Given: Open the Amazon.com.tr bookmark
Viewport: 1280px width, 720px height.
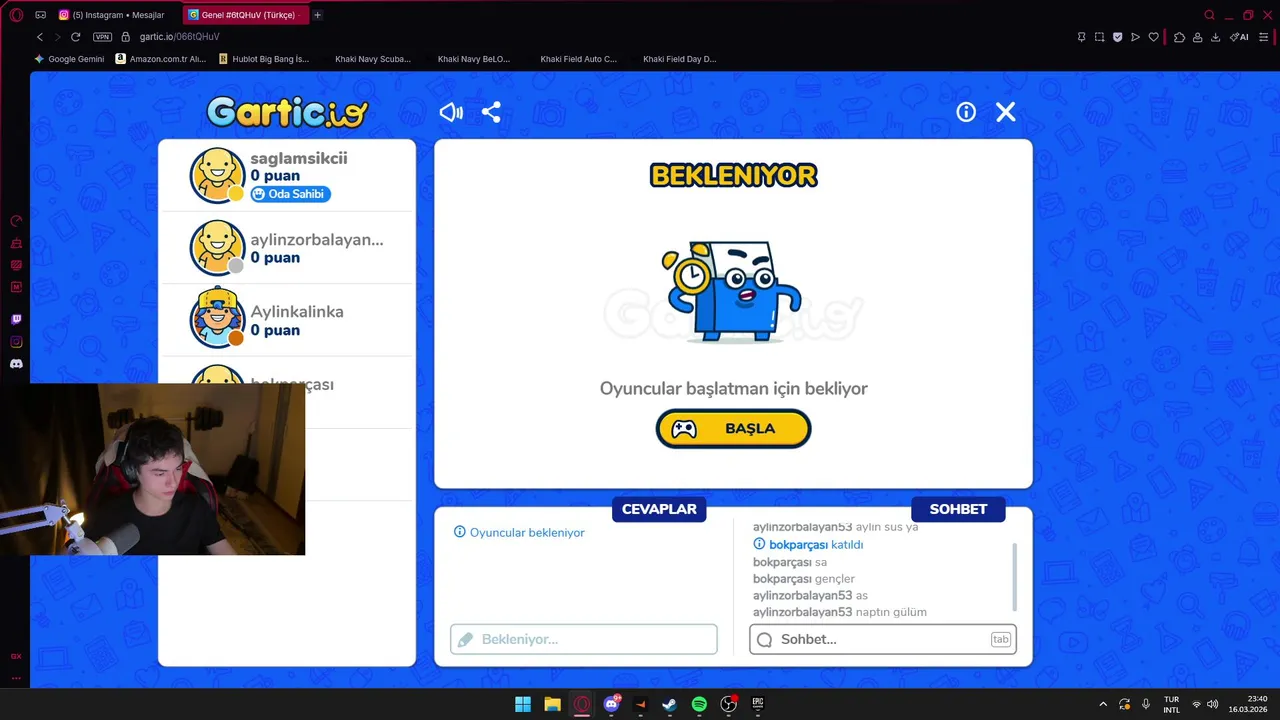Looking at the screenshot, I should (x=161, y=59).
